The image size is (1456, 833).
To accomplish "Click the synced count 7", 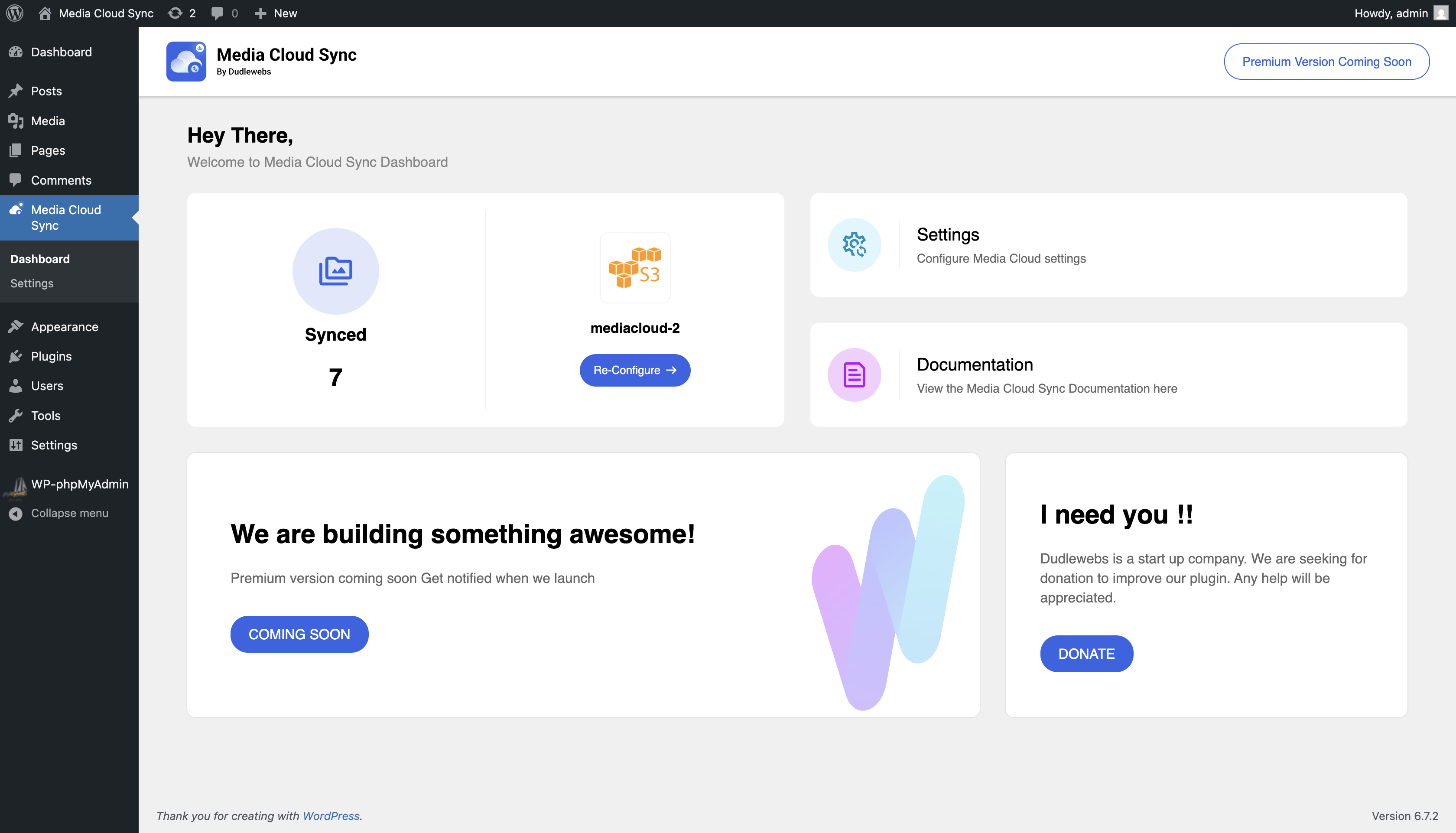I will pyautogui.click(x=336, y=377).
